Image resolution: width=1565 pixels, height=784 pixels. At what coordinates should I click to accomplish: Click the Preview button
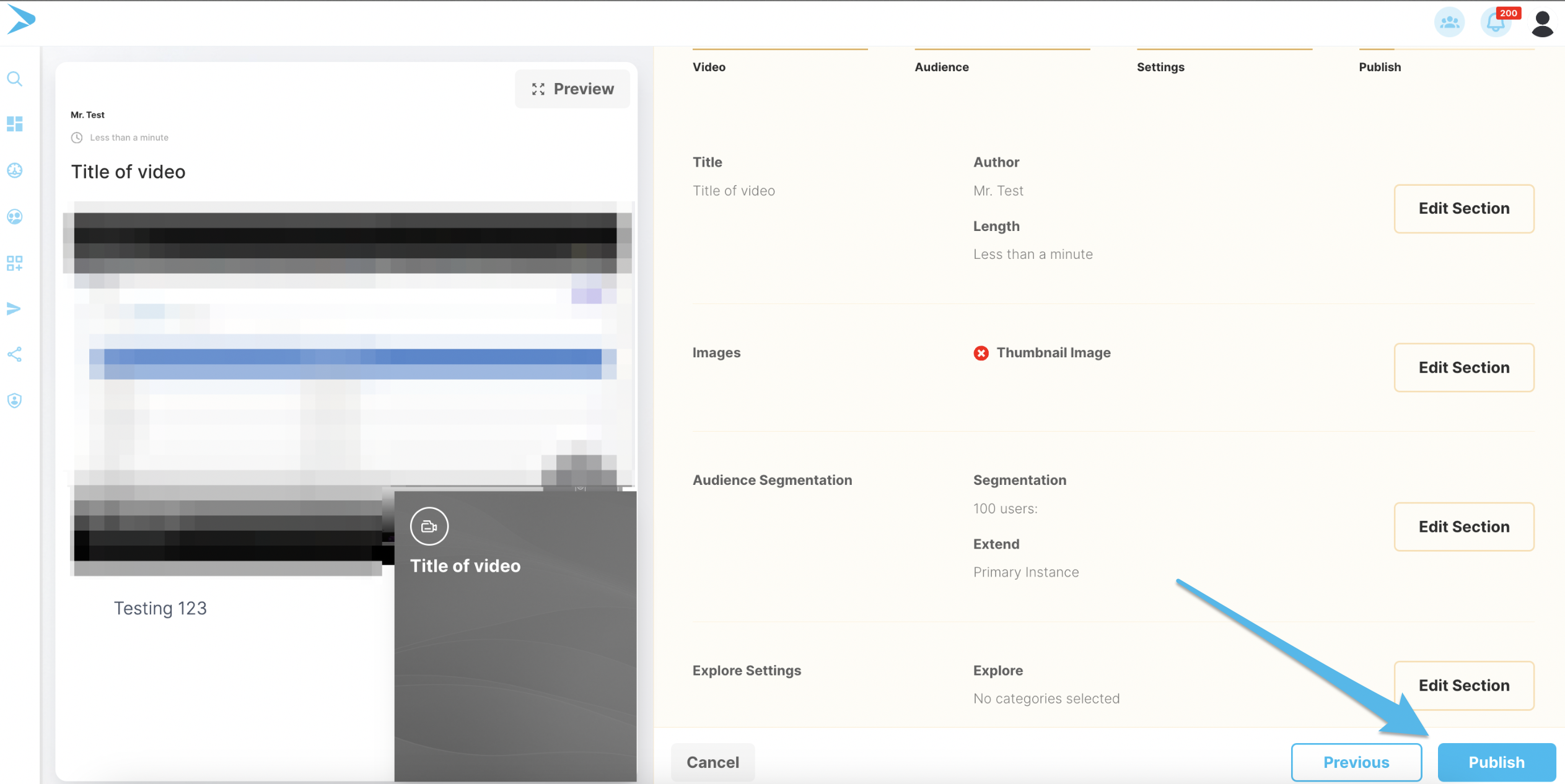click(572, 89)
